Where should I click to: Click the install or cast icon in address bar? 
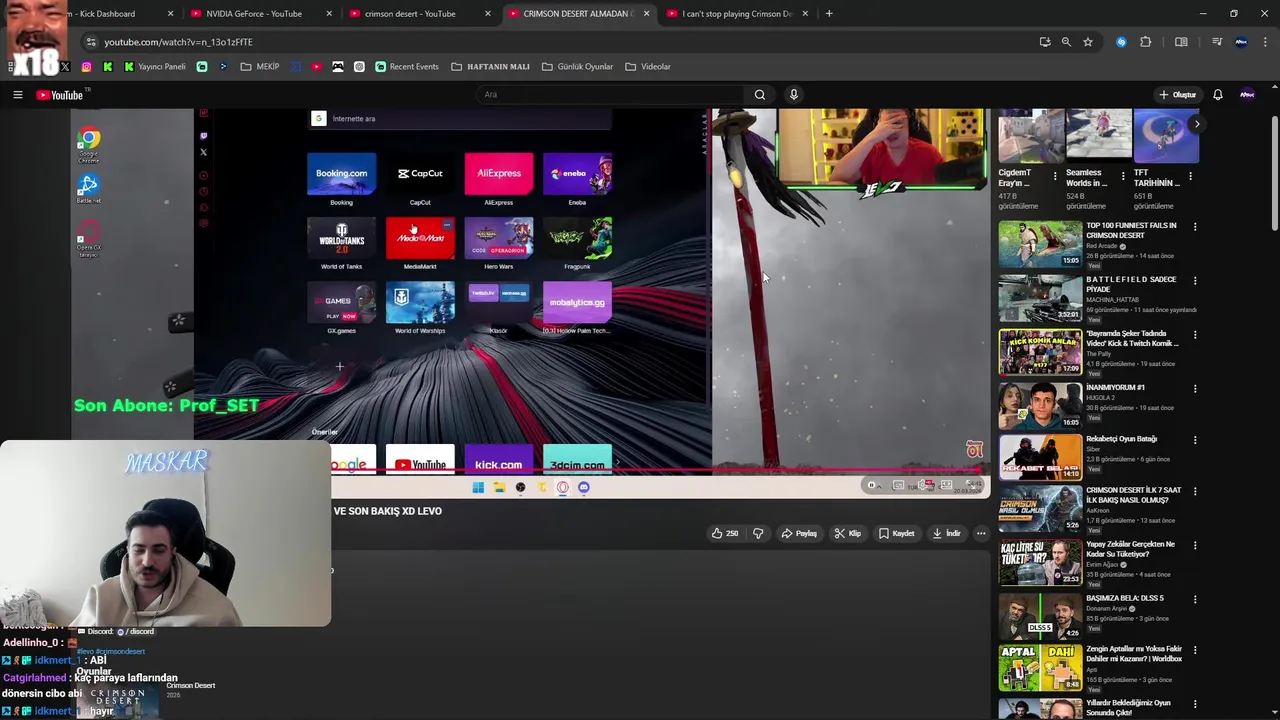(1045, 42)
